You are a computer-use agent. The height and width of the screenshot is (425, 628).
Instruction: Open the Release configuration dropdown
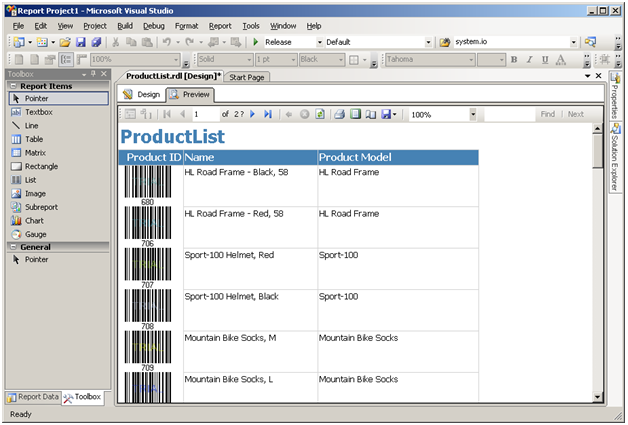point(319,42)
